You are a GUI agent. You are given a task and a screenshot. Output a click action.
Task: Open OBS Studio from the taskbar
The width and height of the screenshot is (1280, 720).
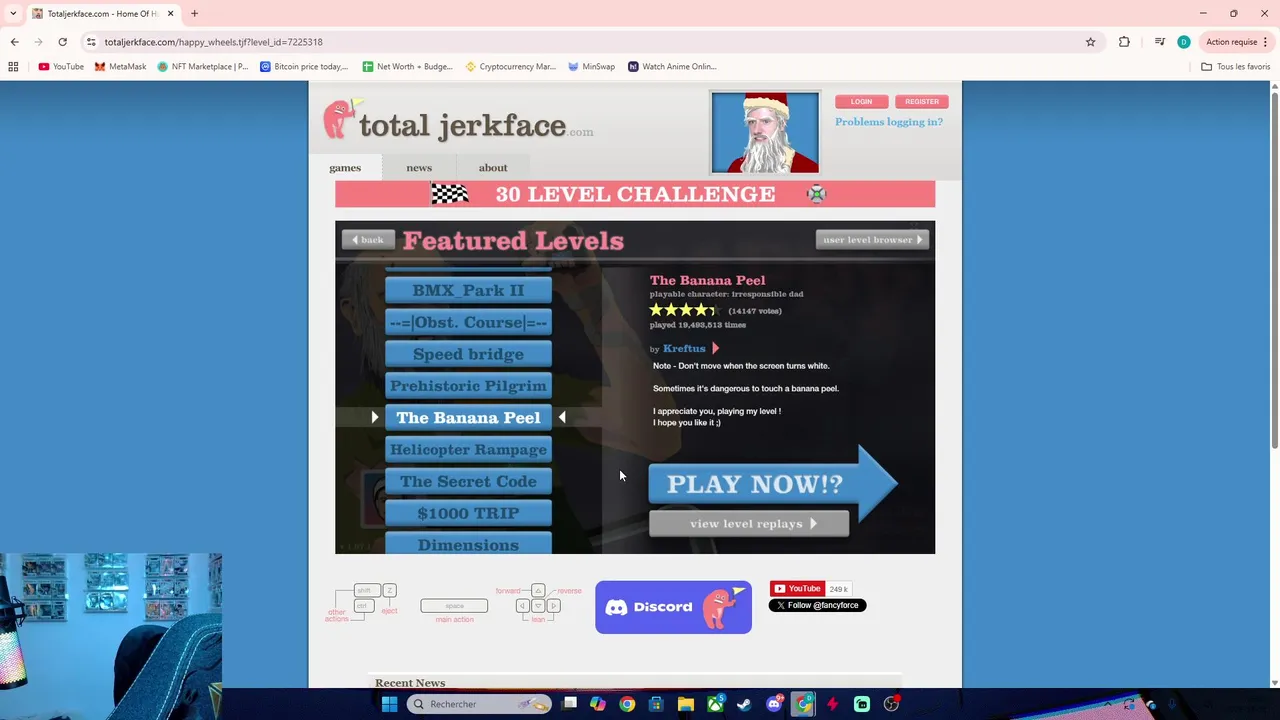pos(891,704)
